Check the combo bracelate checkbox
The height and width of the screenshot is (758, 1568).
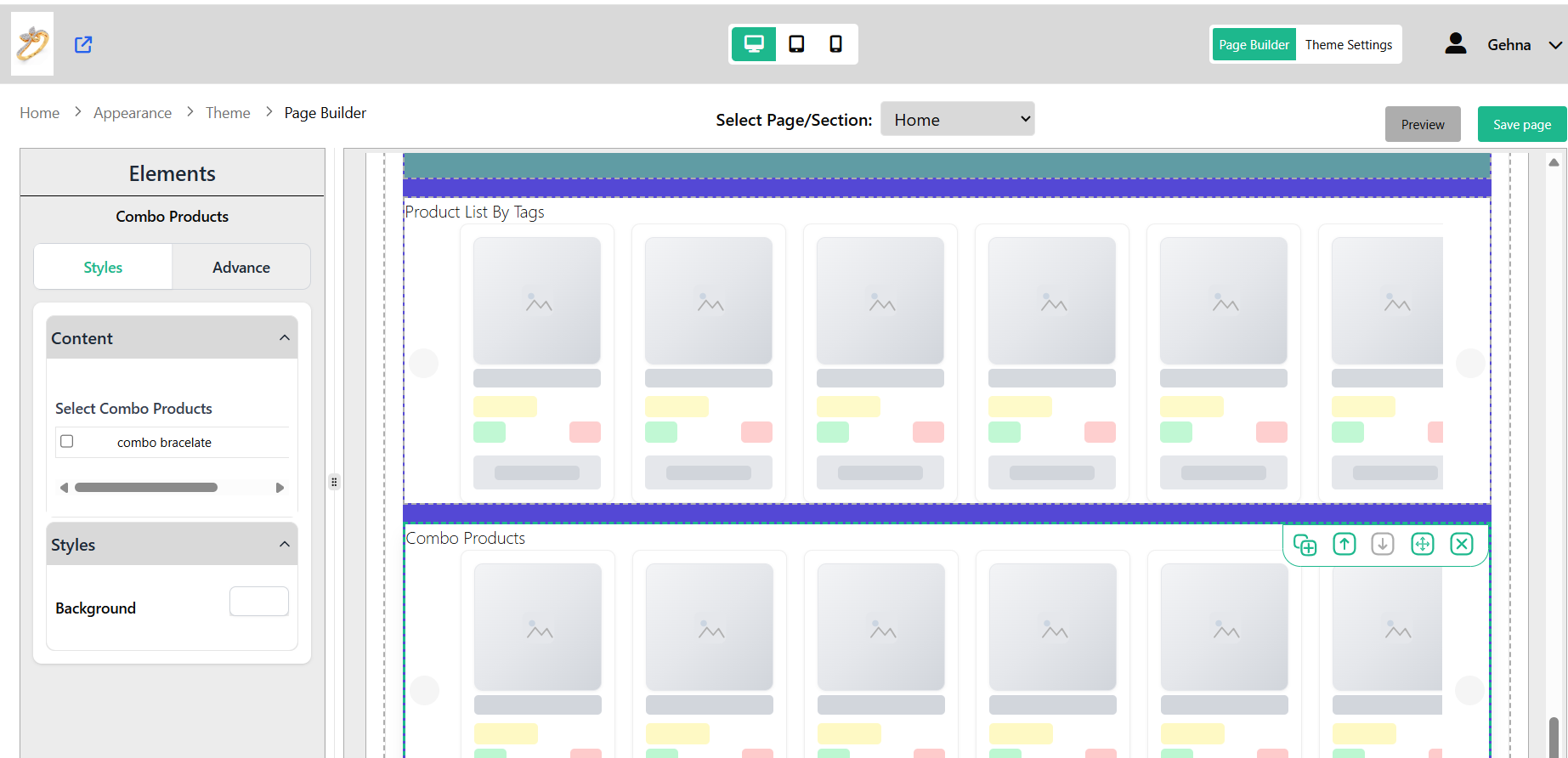coord(67,441)
